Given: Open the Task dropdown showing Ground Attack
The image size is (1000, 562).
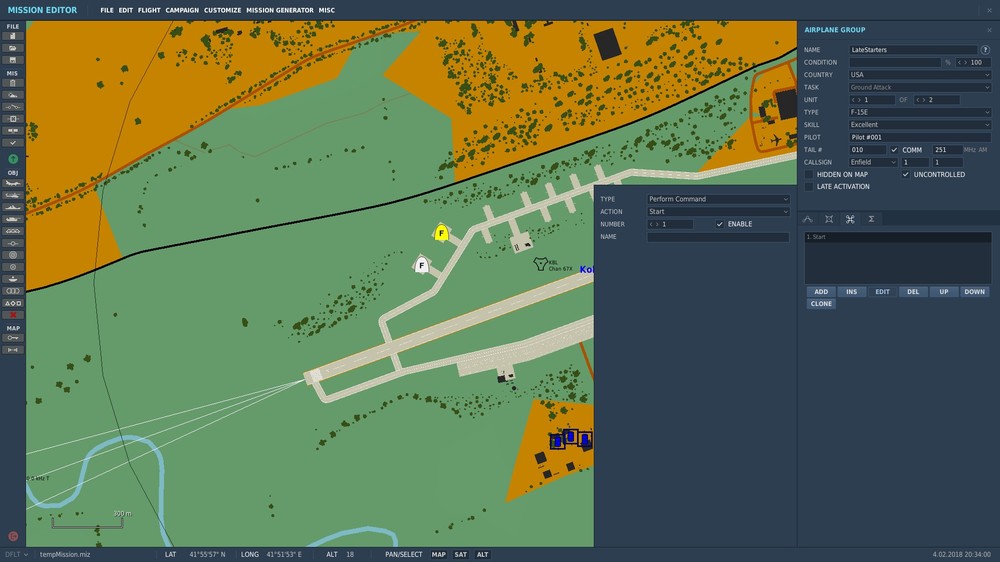Looking at the screenshot, I should [920, 87].
